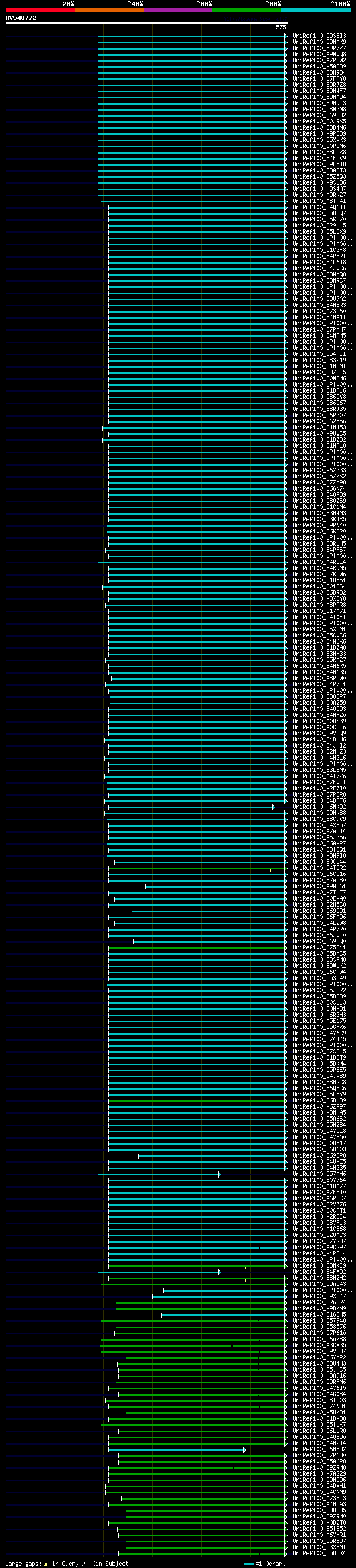This screenshot has height=1568, width=356.
Task: Open hit UniRef100_P62333
Action: pos(319,470)
